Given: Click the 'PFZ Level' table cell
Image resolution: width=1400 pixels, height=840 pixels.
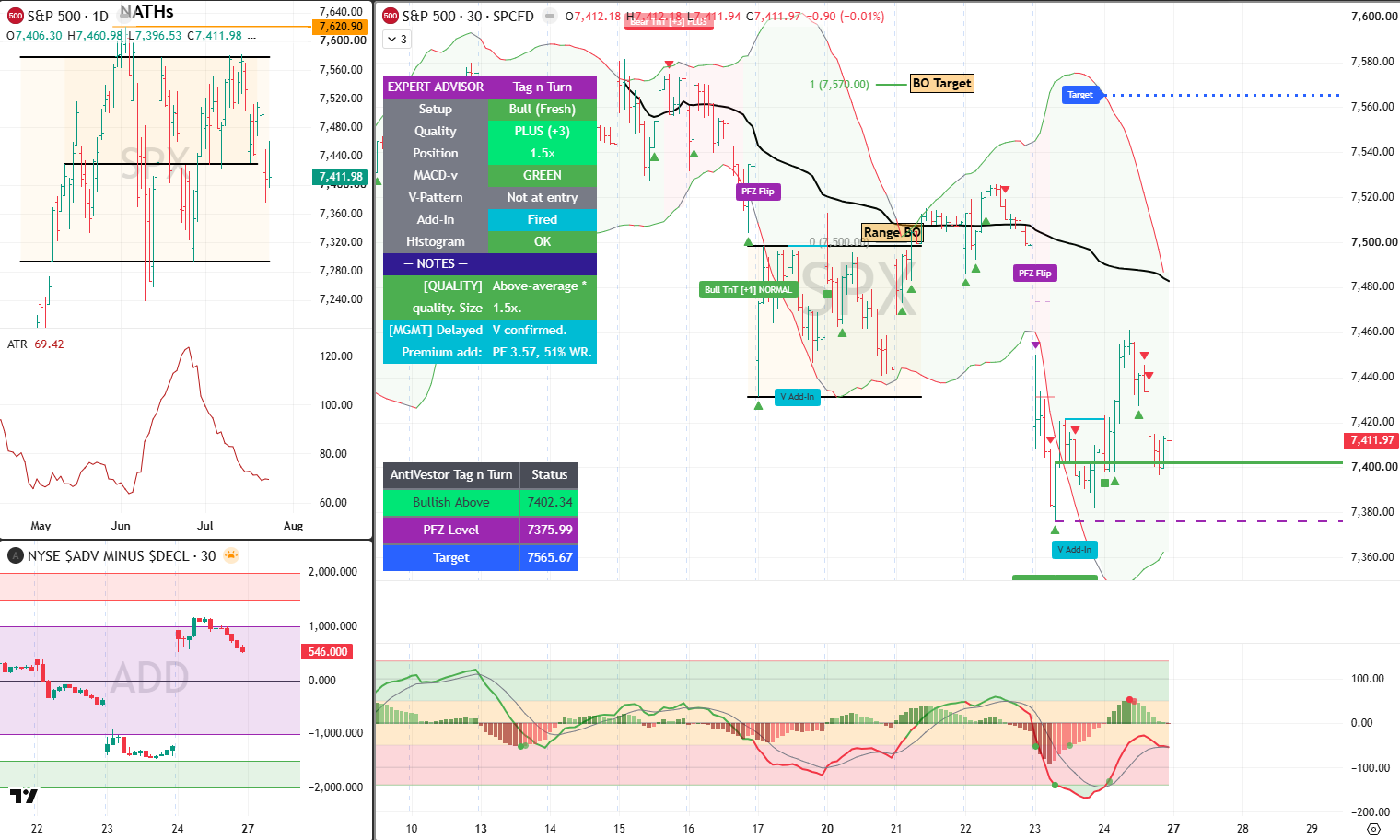Looking at the screenshot, I should 451,530.
